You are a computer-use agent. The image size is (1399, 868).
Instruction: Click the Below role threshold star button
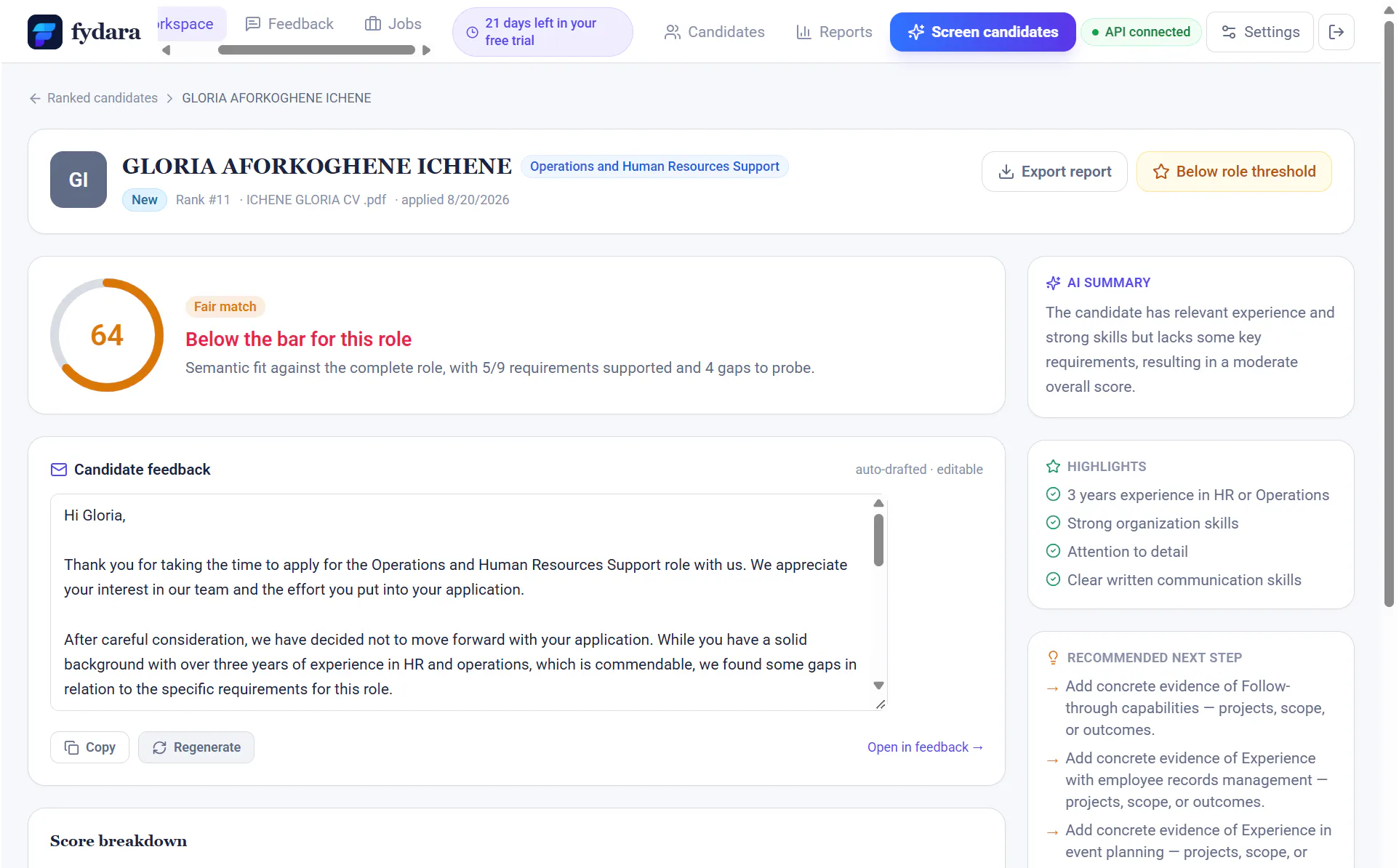tap(1234, 172)
